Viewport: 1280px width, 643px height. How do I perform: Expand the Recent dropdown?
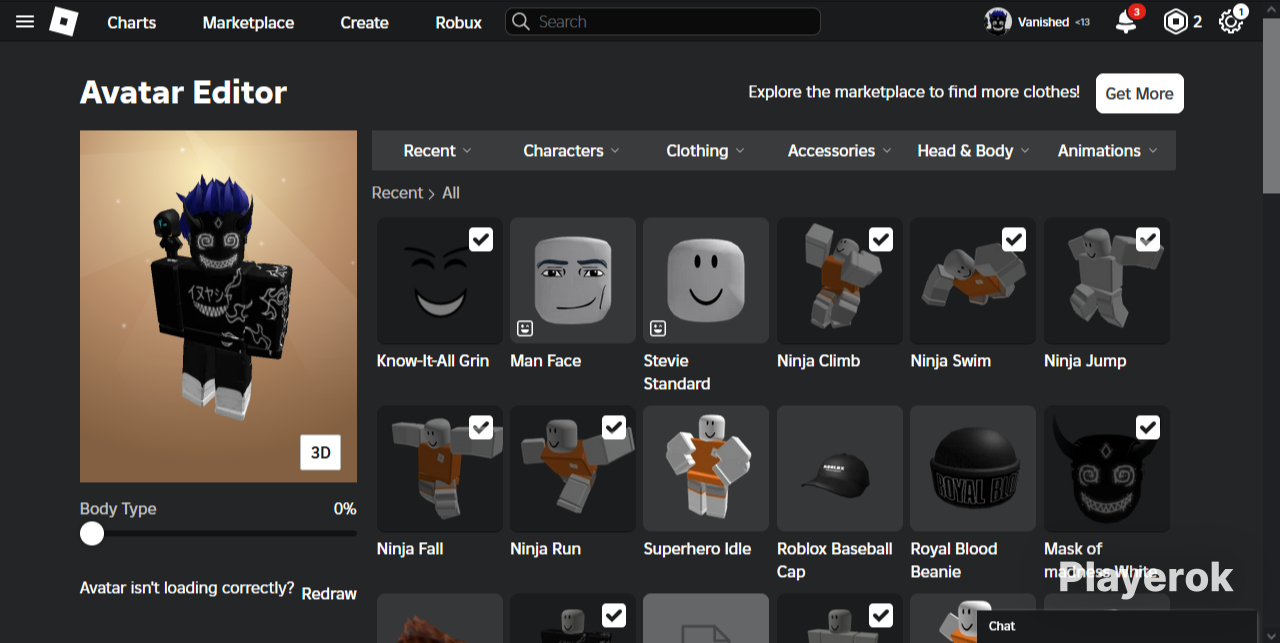pyautogui.click(x=437, y=151)
